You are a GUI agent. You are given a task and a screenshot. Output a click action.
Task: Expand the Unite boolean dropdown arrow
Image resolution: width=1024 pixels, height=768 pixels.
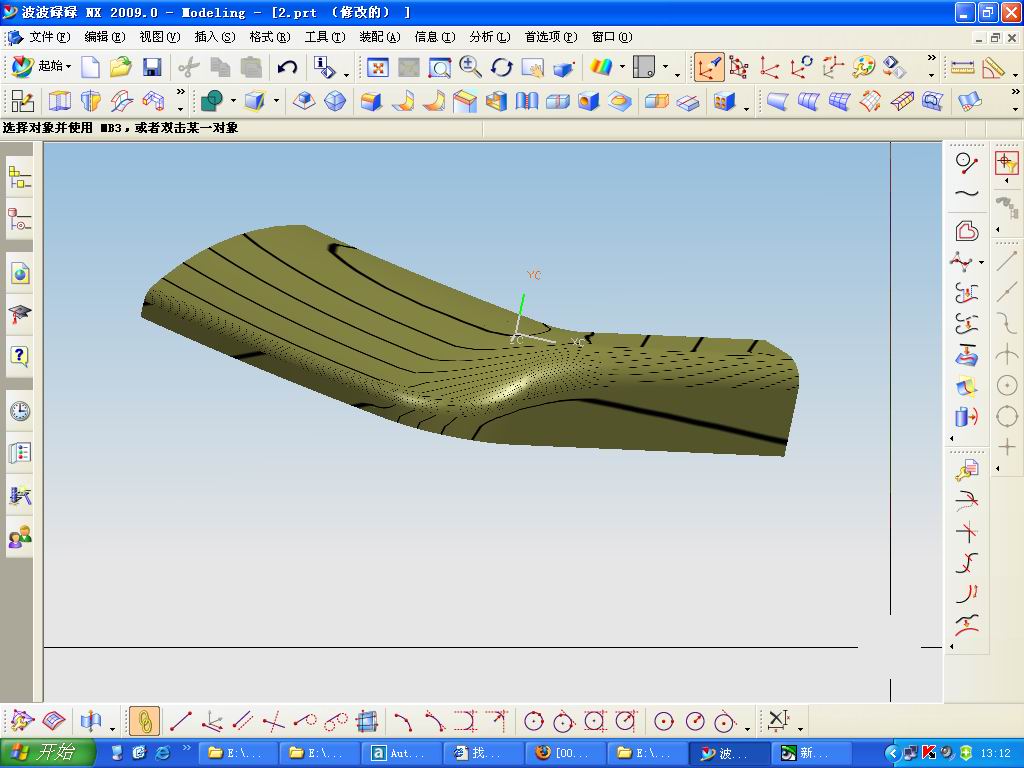pyautogui.click(x=233, y=101)
